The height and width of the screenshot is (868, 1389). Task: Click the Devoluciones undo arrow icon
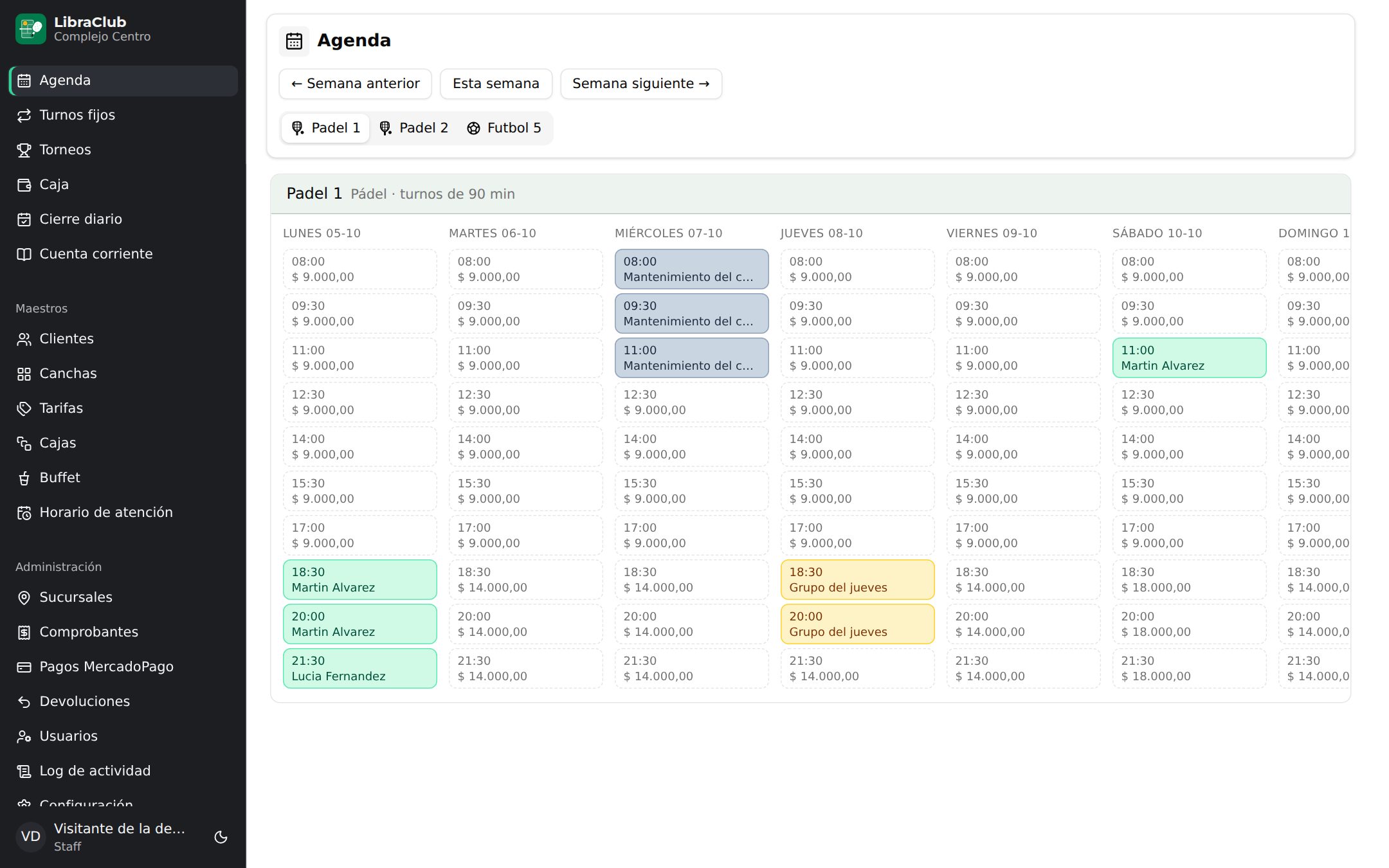click(x=24, y=702)
